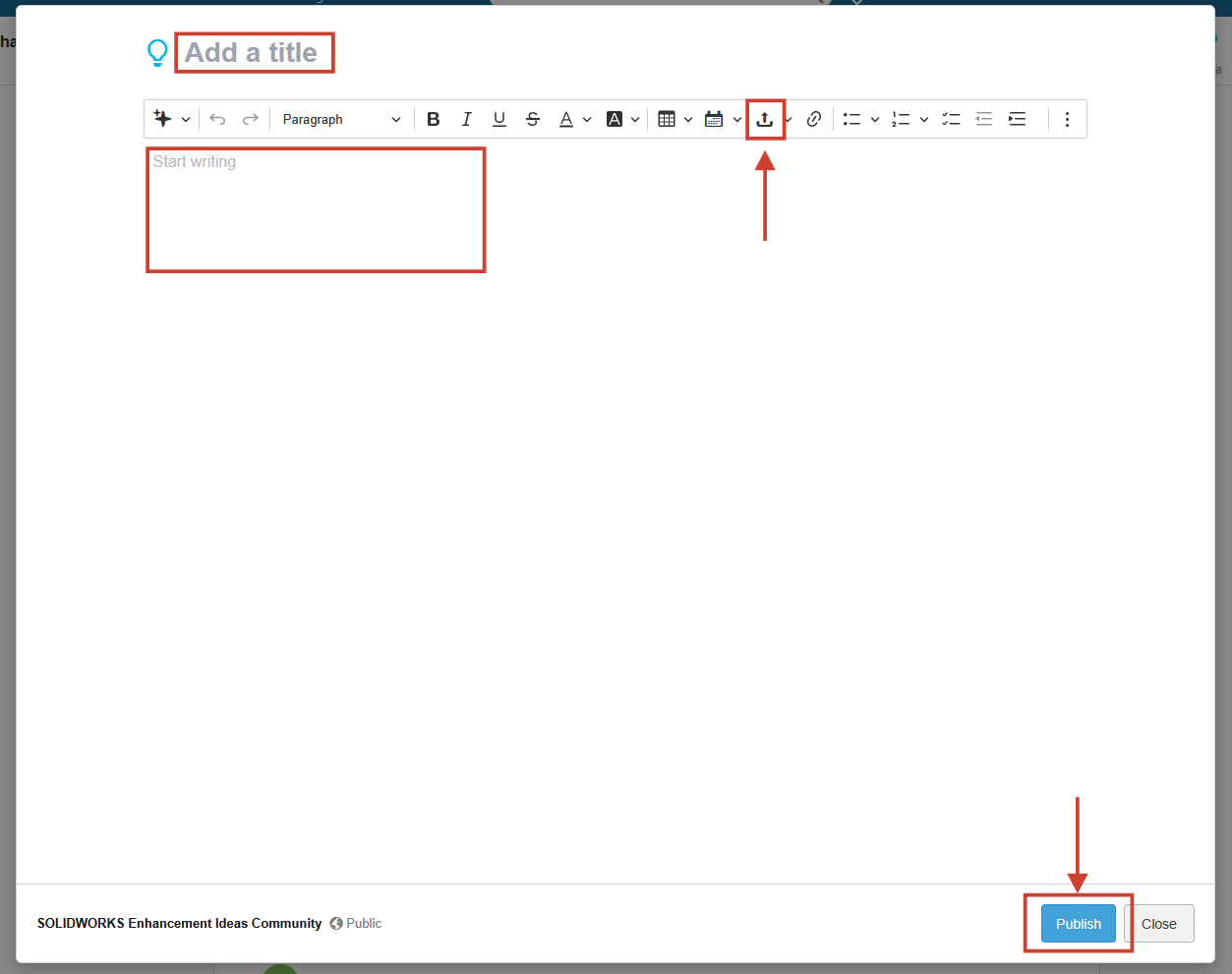Expand the upload options arrow
Viewport: 1232px width, 974px height.
[x=789, y=120]
